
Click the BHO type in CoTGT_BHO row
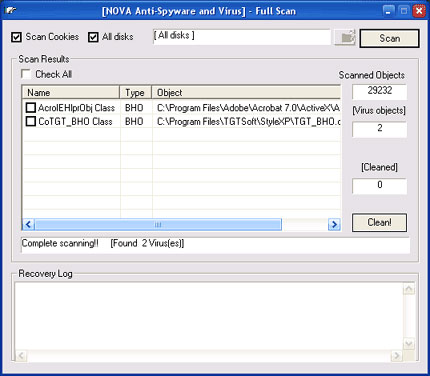134,121
